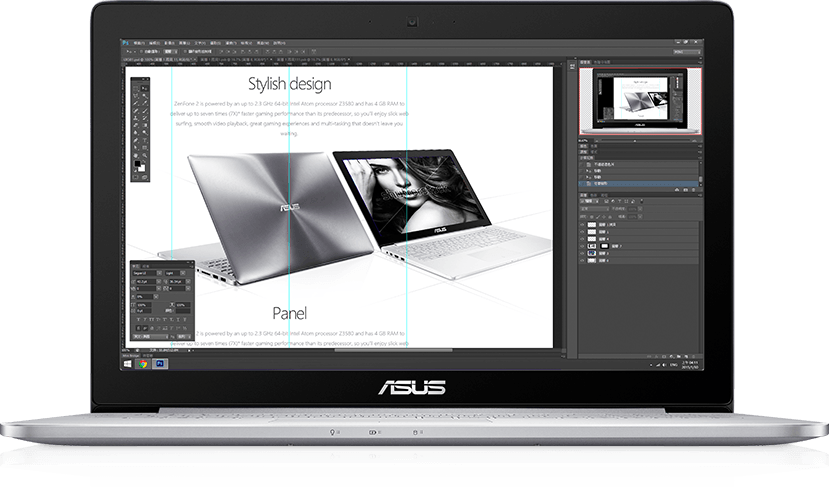829x487 pixels.
Task: Click the taskbar clock
Action: point(690,364)
